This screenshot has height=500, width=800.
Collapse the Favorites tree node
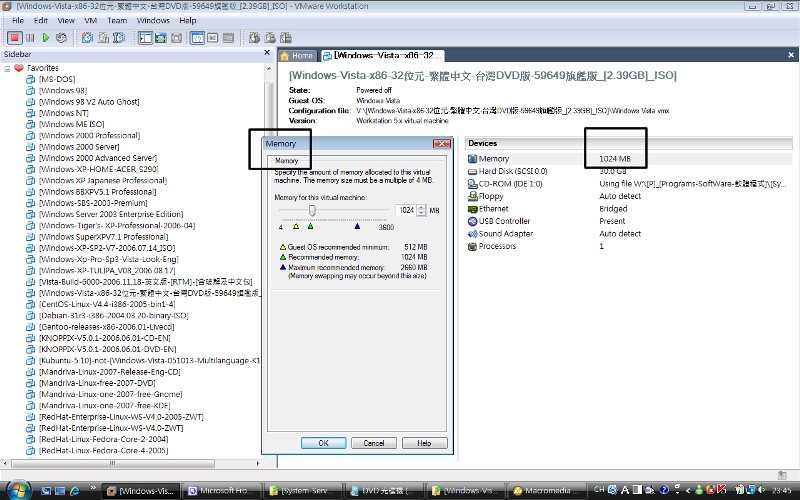tap(7, 68)
